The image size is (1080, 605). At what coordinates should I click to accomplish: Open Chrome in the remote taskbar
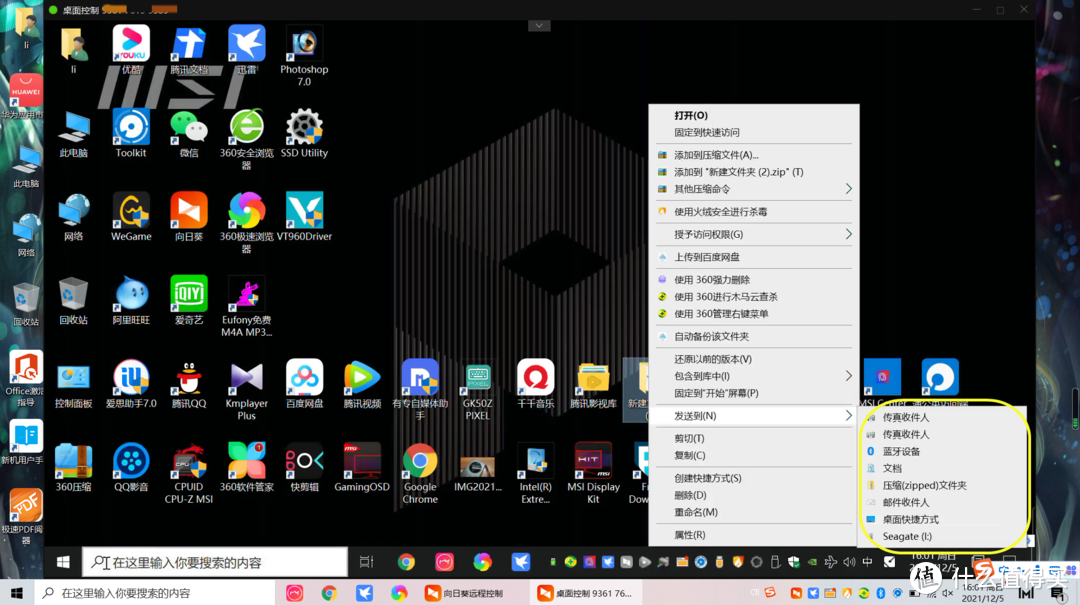tap(406, 562)
